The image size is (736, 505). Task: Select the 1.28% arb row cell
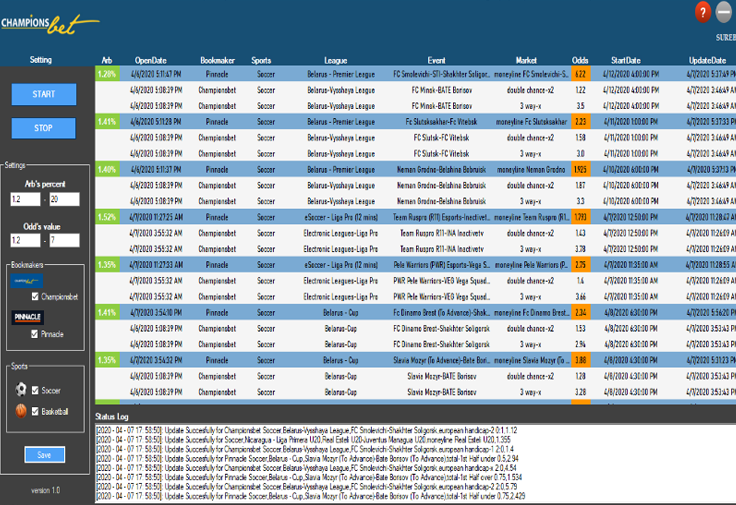point(107,74)
